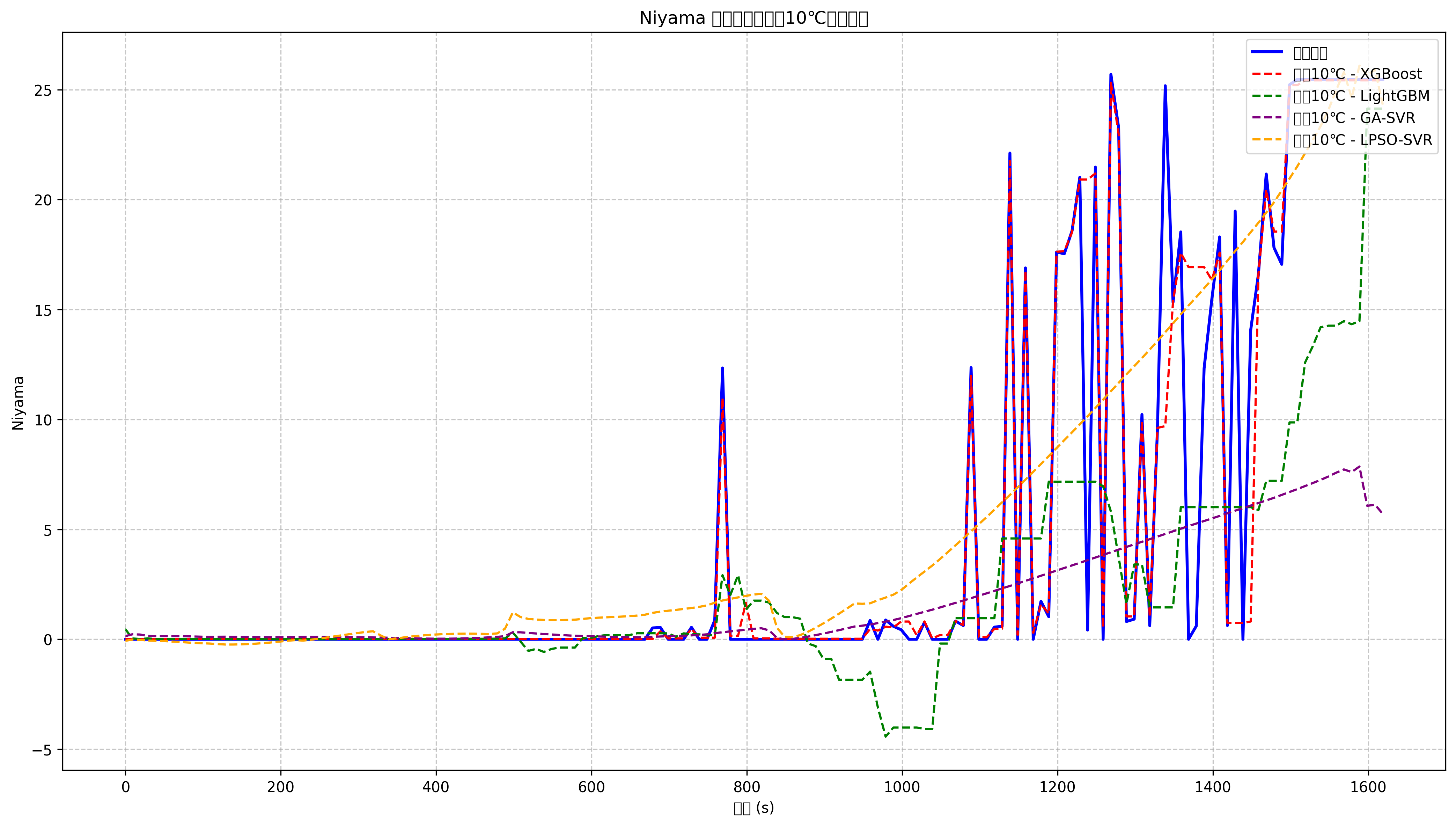This screenshot has height=826, width=1456.
Task: Click the orange dashed LPSO-SVR legend swatch
Action: tap(1267, 140)
